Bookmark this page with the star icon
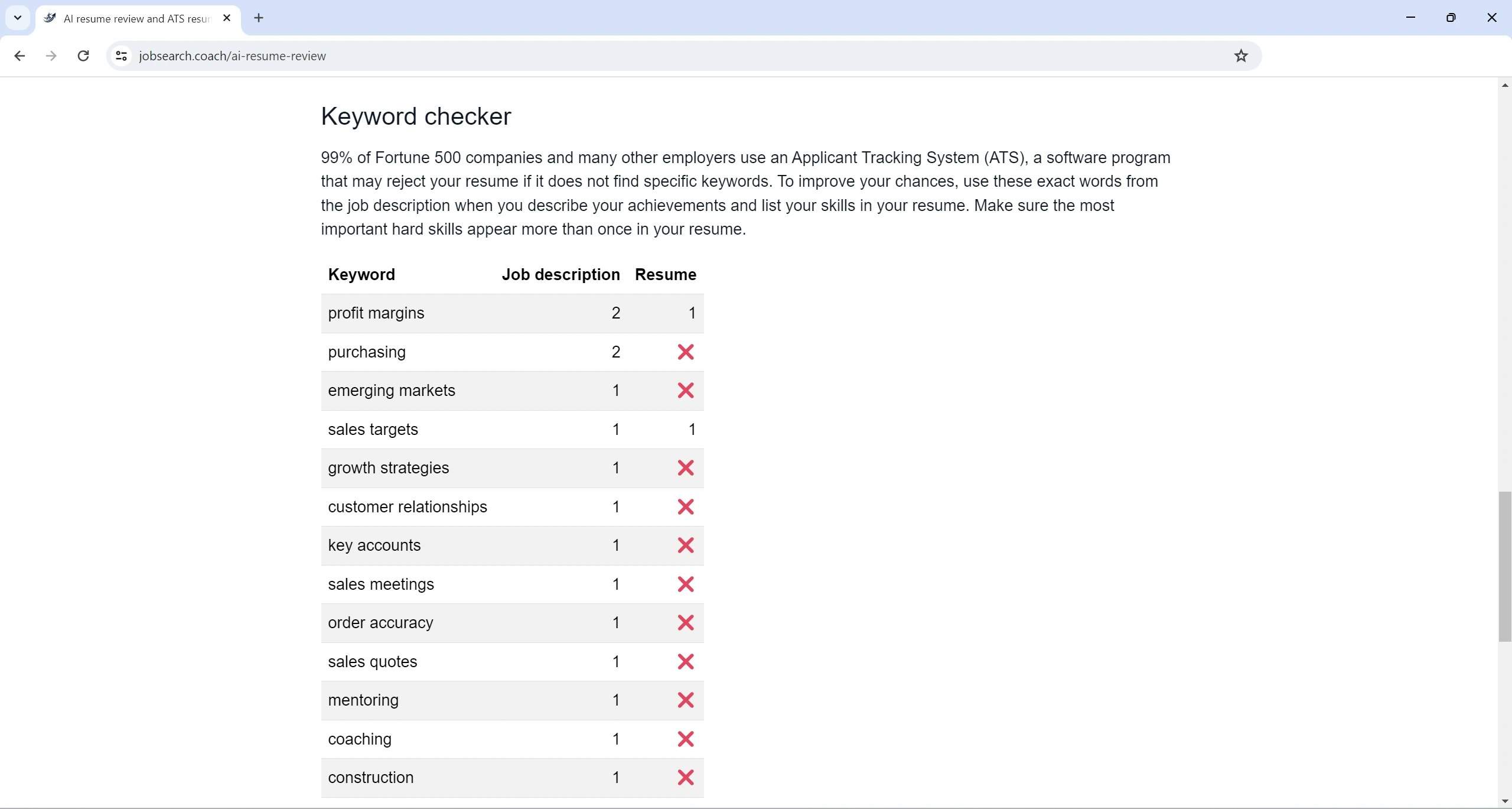1512x809 pixels. pos(1241,56)
